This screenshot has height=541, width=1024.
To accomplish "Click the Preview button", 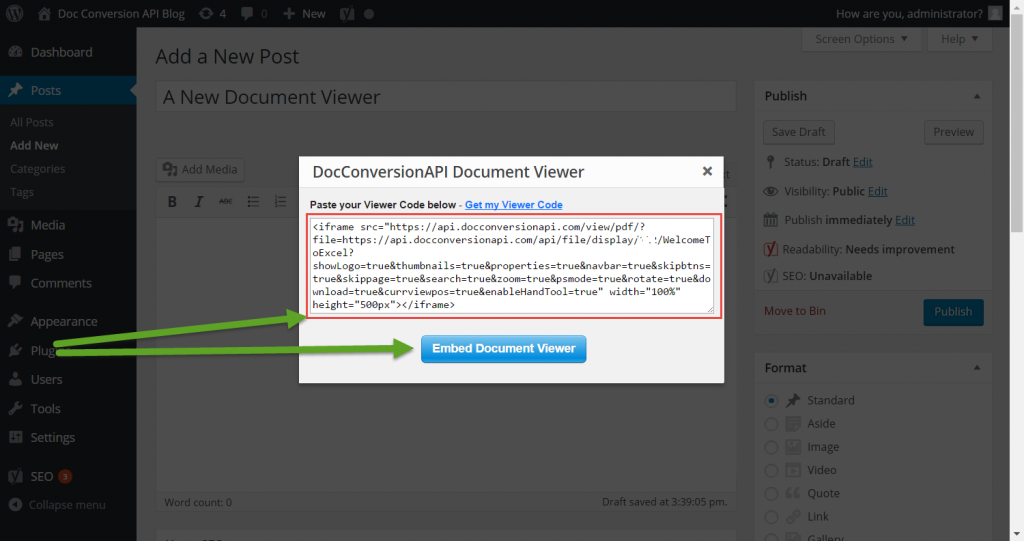I will coord(953,132).
